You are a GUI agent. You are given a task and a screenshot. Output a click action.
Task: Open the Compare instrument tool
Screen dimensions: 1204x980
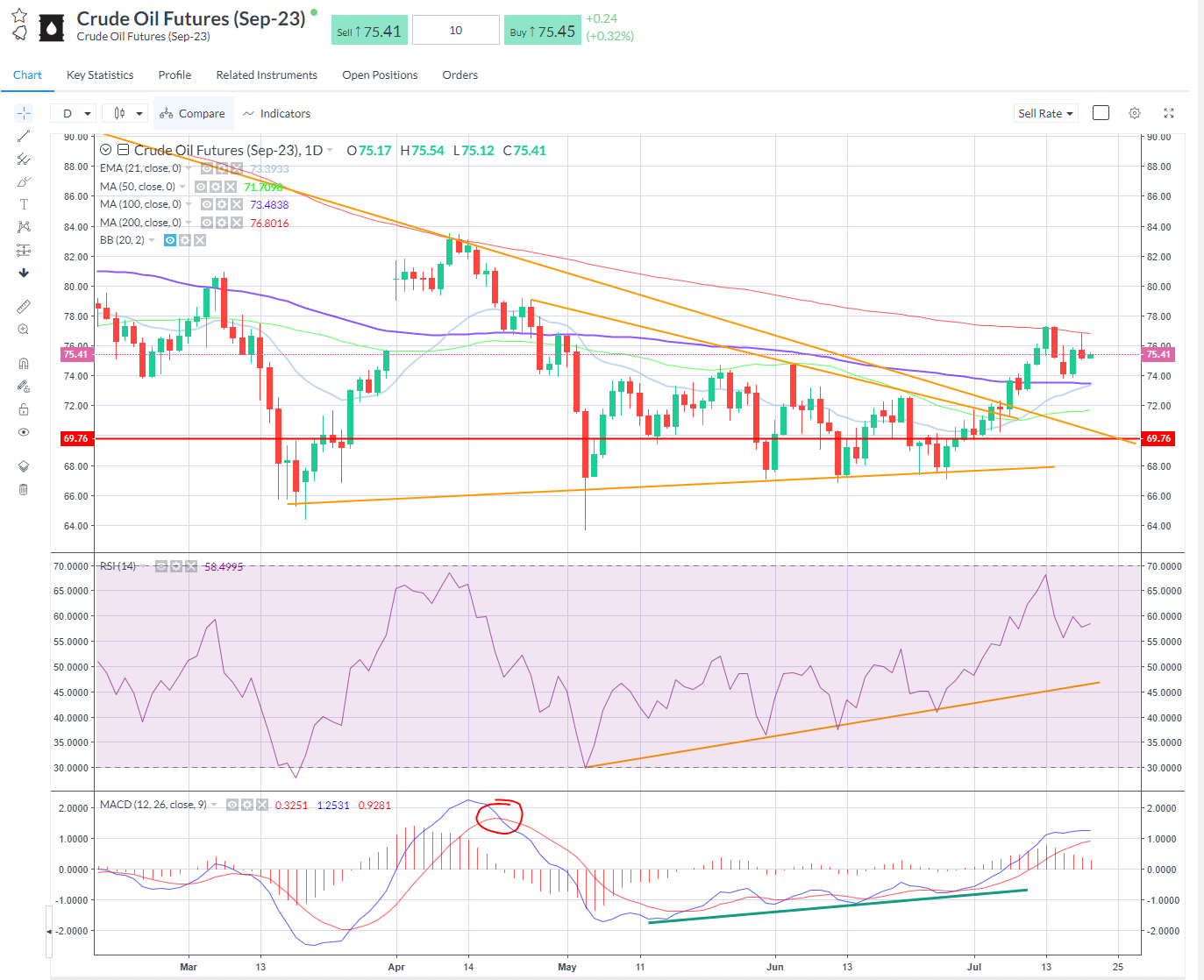pos(193,113)
